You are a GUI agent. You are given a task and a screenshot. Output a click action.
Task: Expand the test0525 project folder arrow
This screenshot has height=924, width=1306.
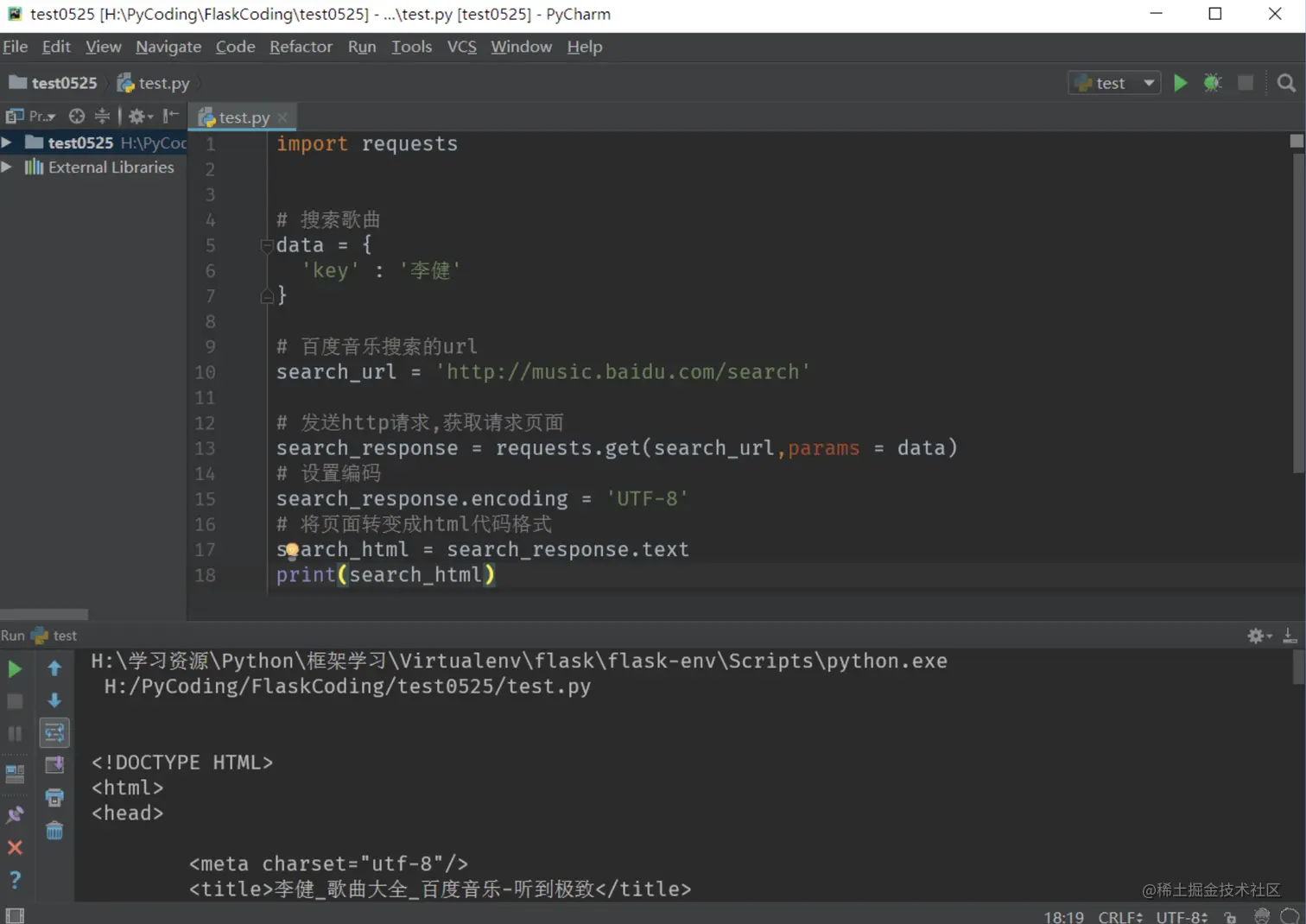7,142
